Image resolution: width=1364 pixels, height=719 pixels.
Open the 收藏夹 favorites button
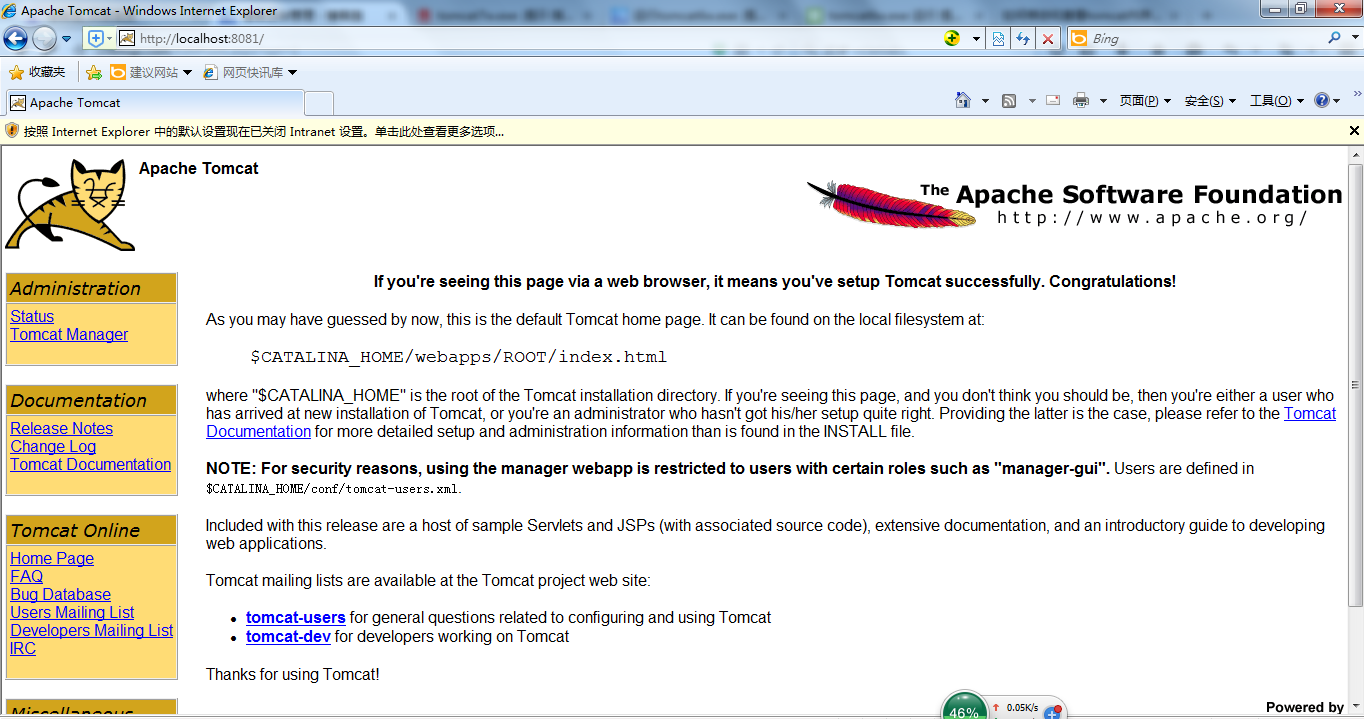[x=37, y=72]
